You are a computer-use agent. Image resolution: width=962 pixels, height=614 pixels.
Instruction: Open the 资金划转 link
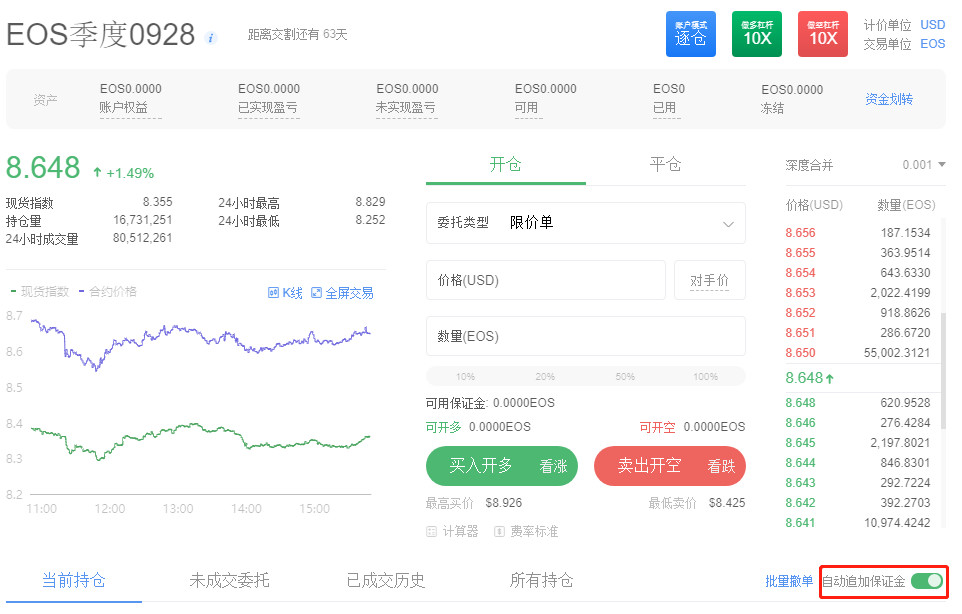click(889, 99)
